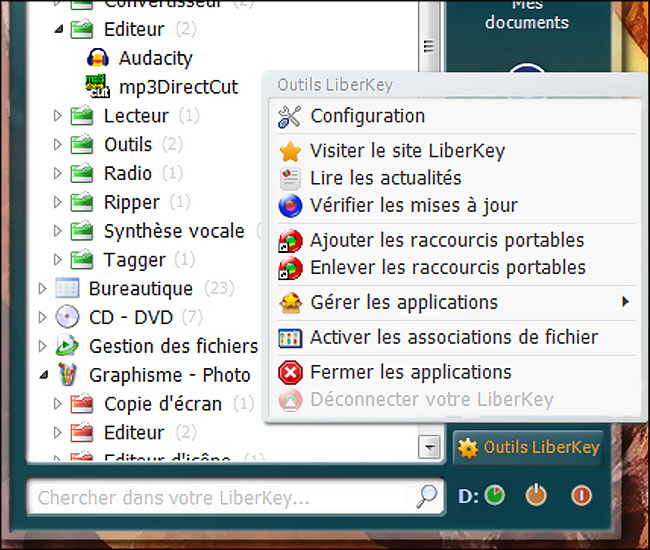Click the red power-off icon
The image size is (650, 550).
tap(581, 495)
